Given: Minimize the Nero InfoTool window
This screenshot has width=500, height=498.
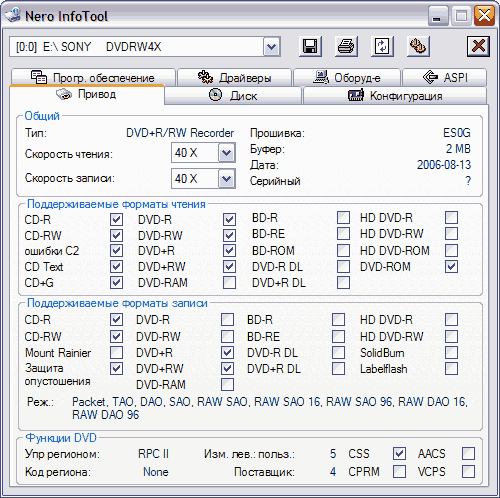Looking at the screenshot, I should coord(438,15).
